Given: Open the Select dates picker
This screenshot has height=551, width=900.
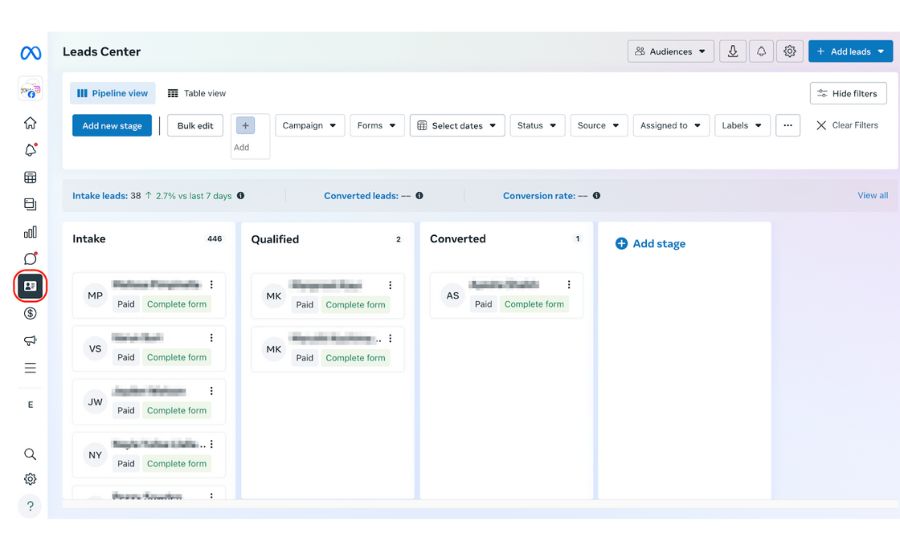Looking at the screenshot, I should pyautogui.click(x=457, y=125).
